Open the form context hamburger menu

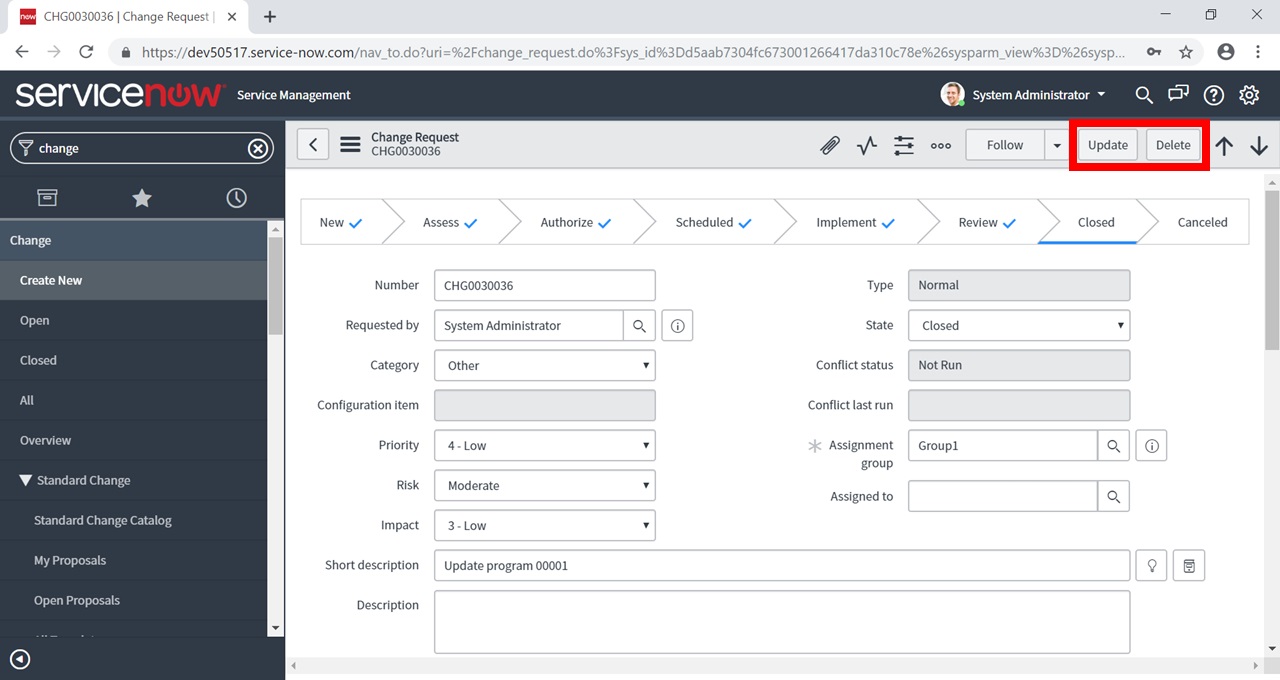(x=350, y=145)
